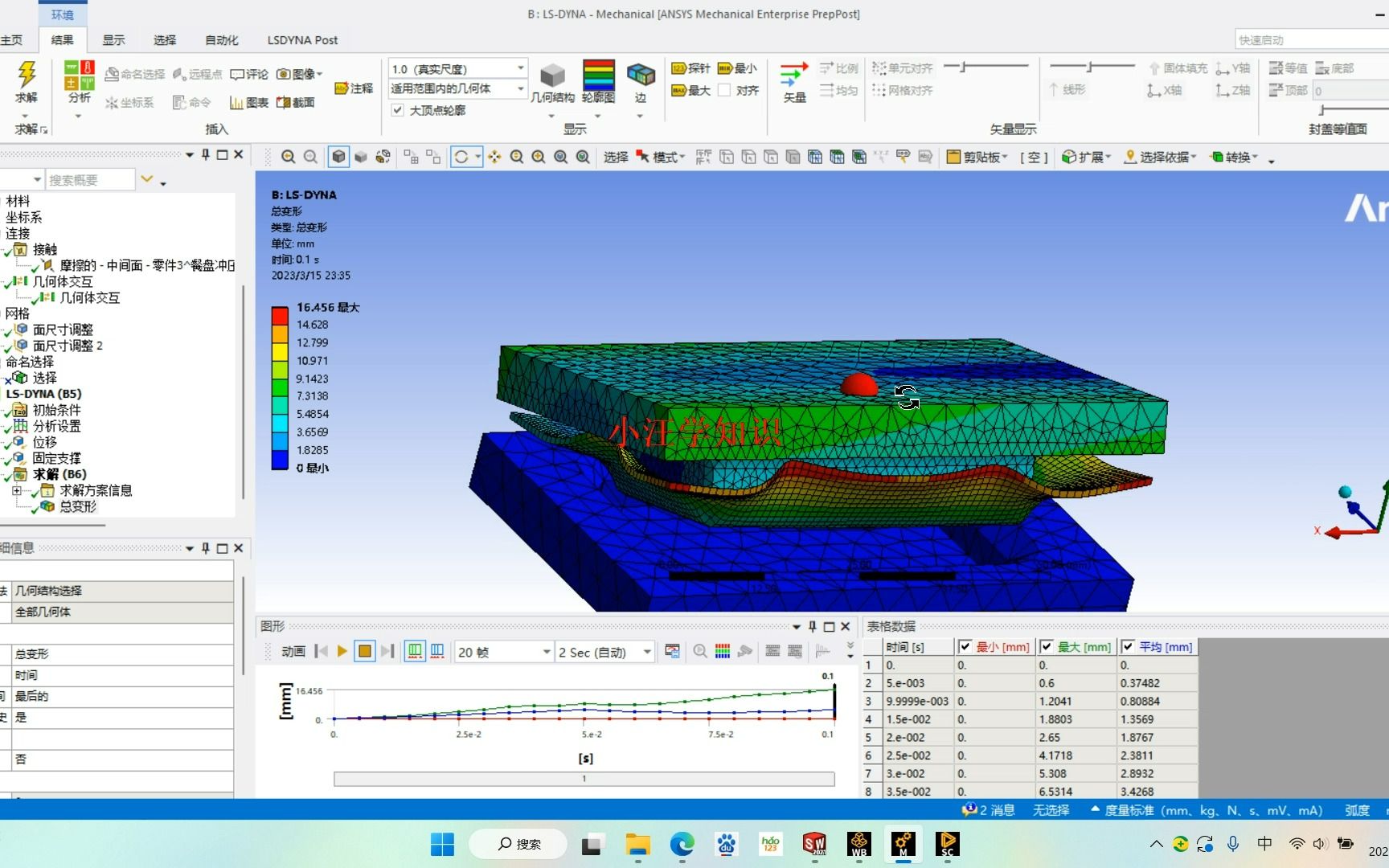Enable the 对齐 checkbox in ribbon
Viewport: 1389px width, 868px height.
[723, 90]
